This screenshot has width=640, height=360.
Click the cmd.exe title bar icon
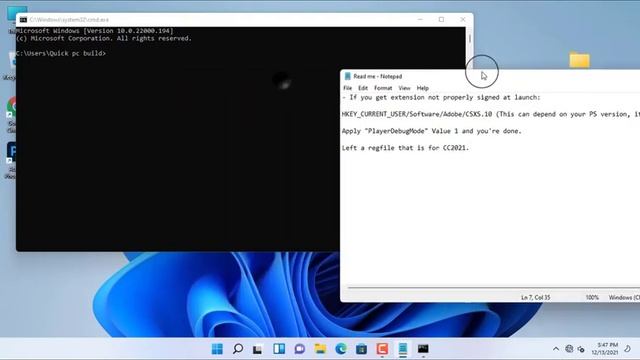click(x=23, y=20)
